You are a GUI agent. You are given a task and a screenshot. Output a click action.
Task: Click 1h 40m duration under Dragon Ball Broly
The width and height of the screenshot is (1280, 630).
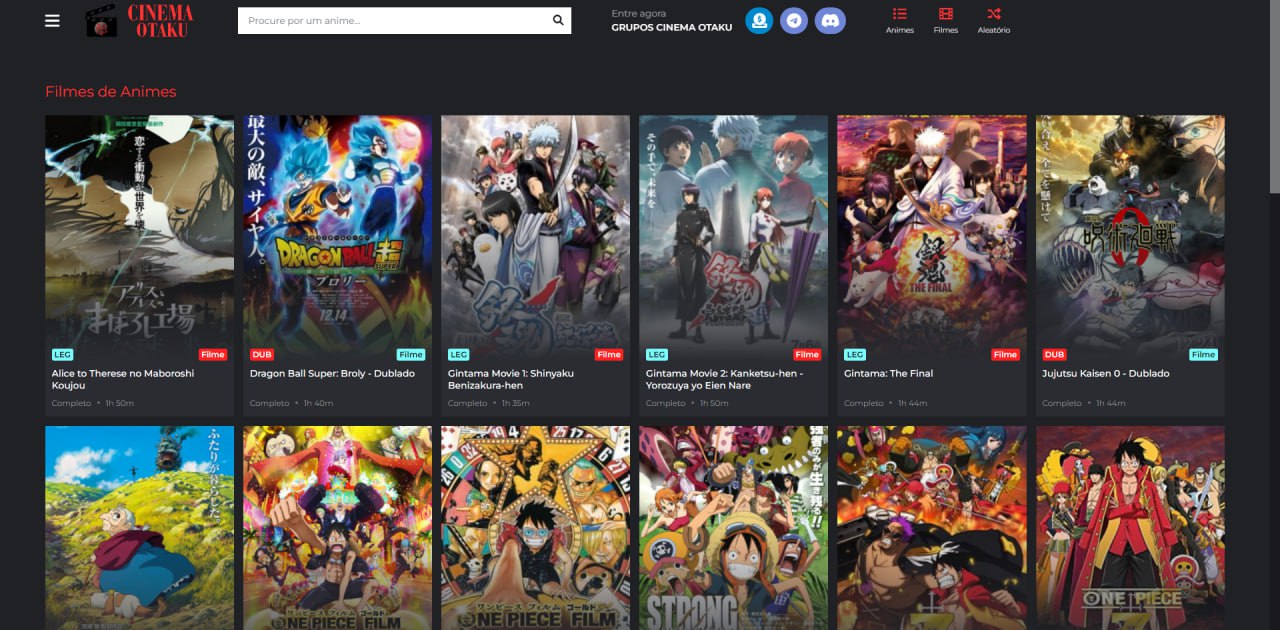319,403
